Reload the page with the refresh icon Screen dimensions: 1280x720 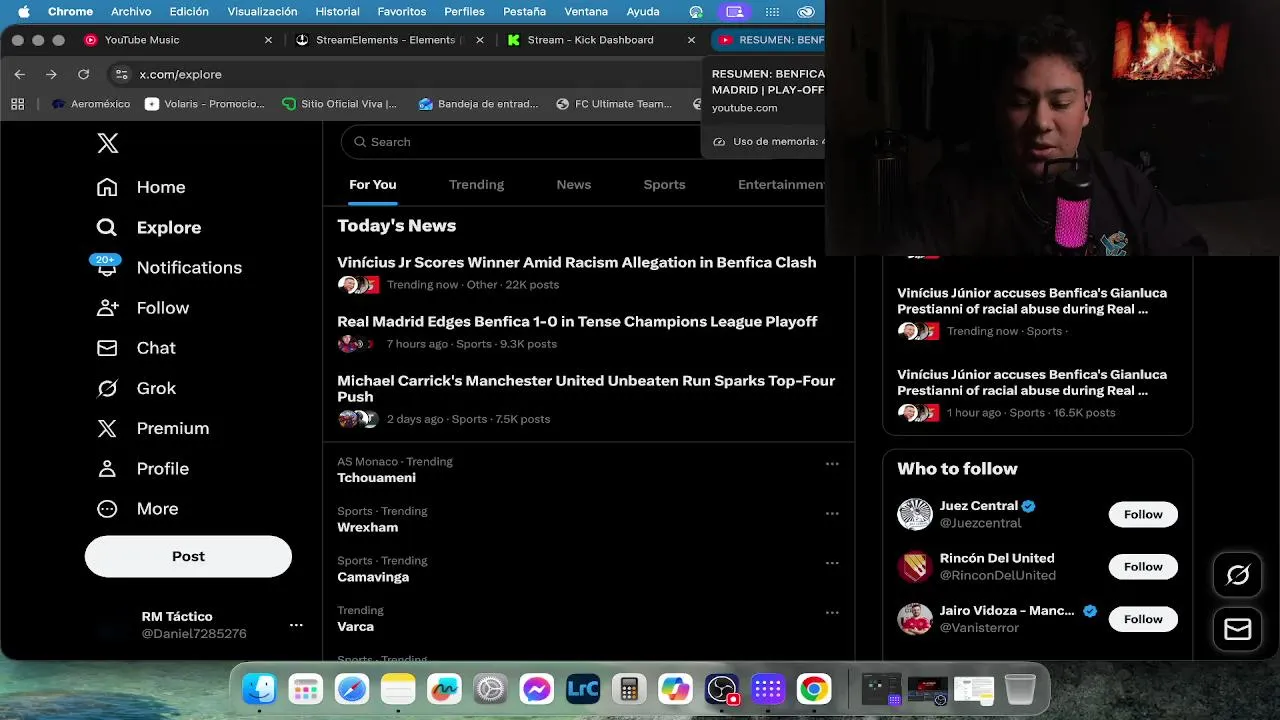pyautogui.click(x=84, y=74)
